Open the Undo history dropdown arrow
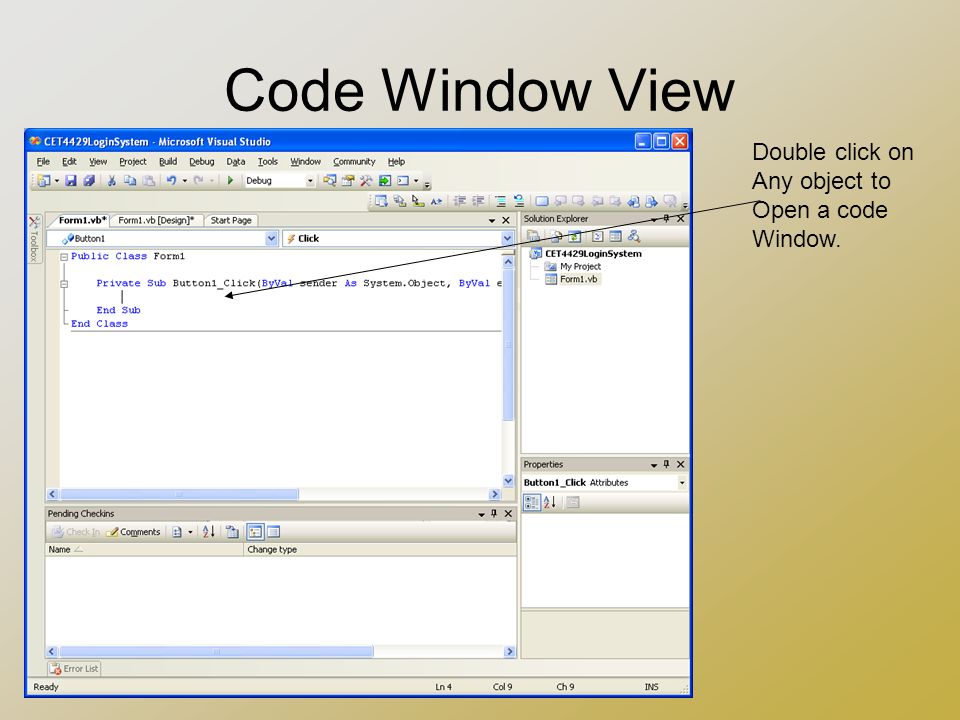Viewport: 960px width, 720px height. (x=184, y=181)
